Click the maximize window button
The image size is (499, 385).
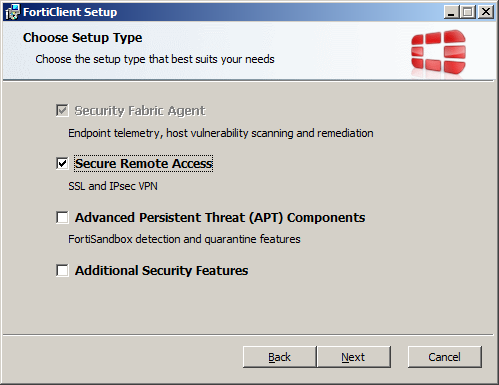click(x=468, y=12)
